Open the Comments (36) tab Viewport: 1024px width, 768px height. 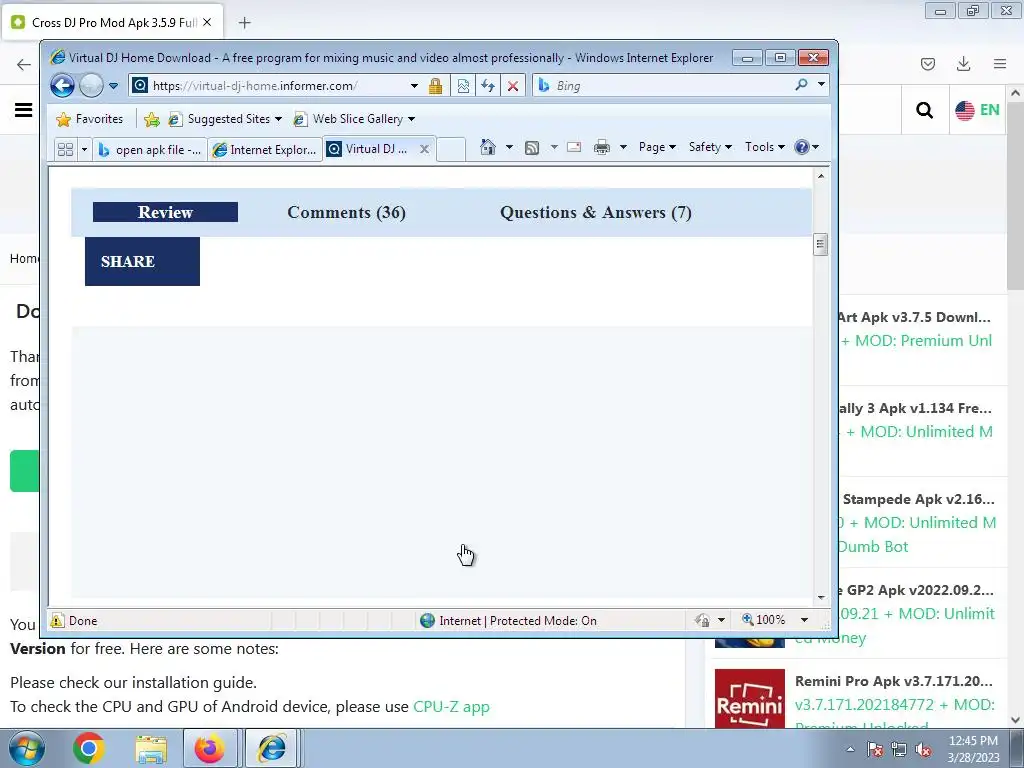(x=347, y=212)
